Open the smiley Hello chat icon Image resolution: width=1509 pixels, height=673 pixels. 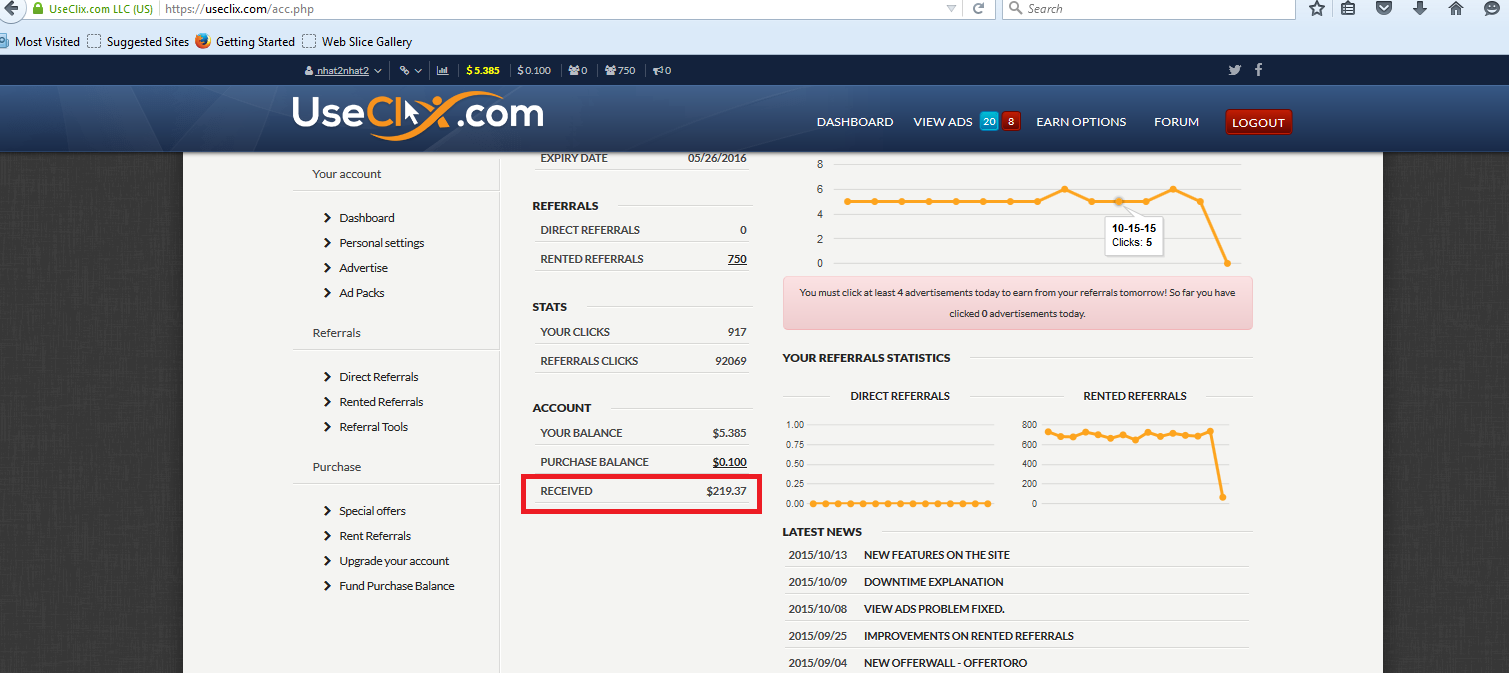[x=1492, y=8]
